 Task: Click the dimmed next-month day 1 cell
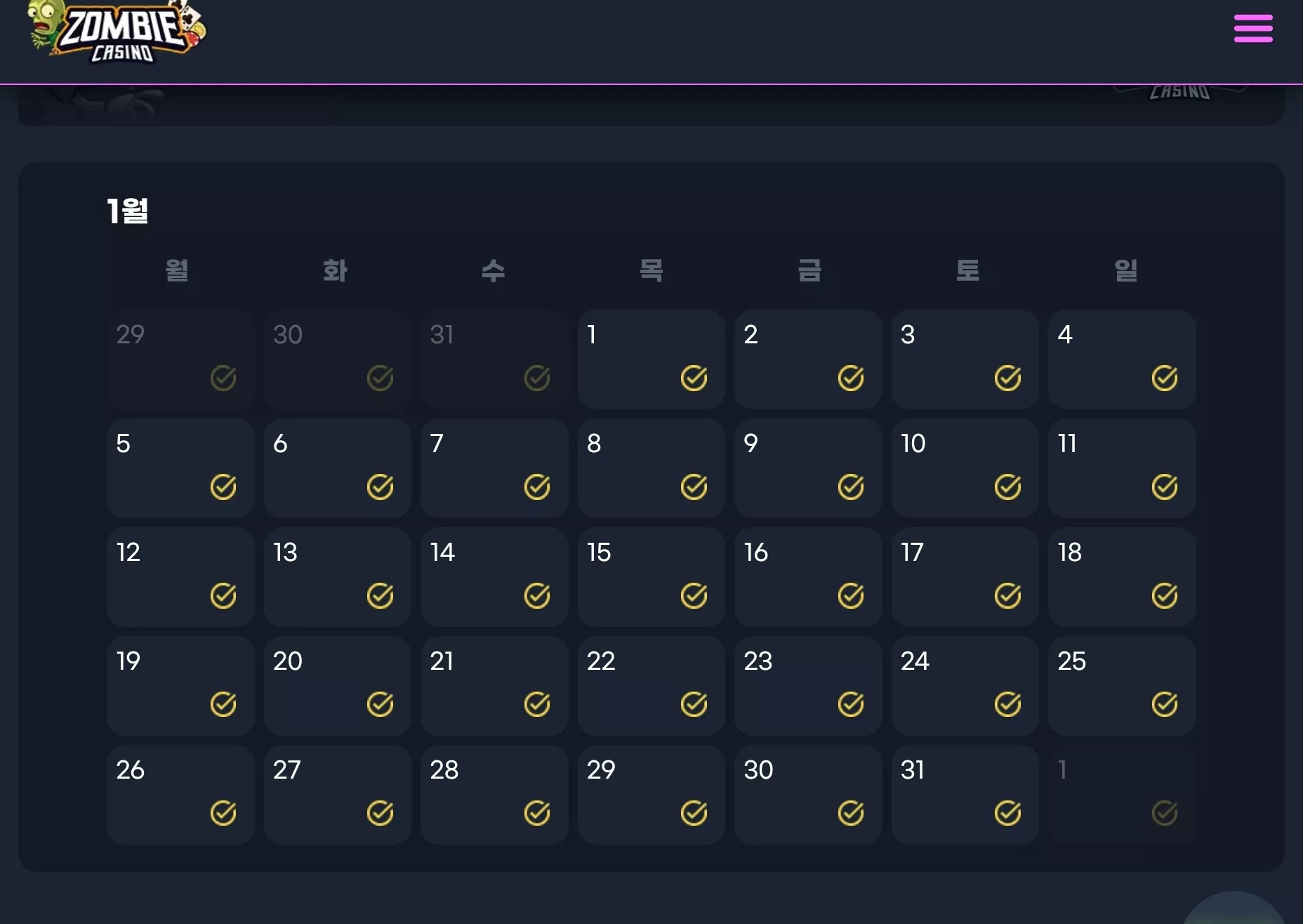tap(1122, 795)
